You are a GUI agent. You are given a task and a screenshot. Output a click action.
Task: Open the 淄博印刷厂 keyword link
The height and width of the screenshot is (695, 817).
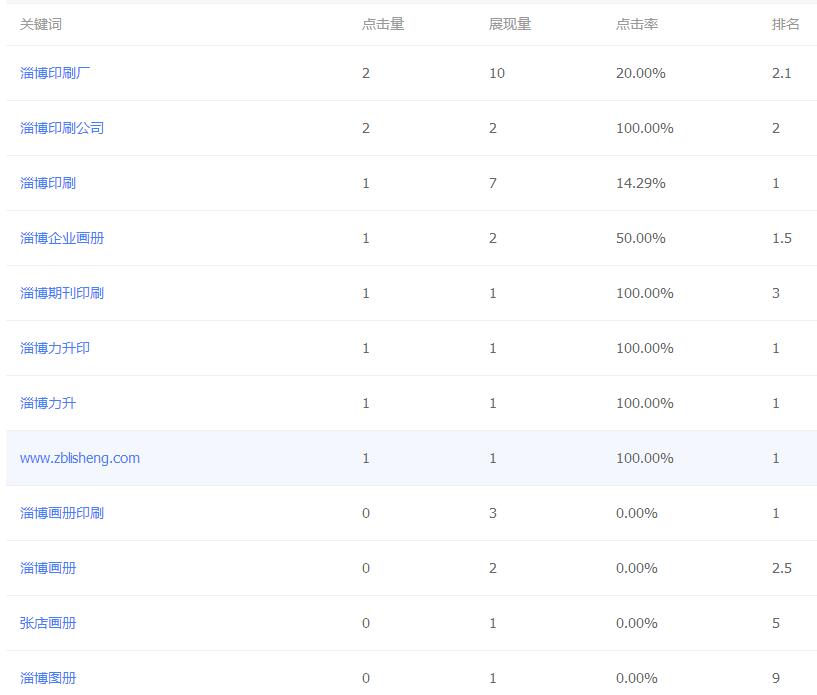(x=55, y=73)
